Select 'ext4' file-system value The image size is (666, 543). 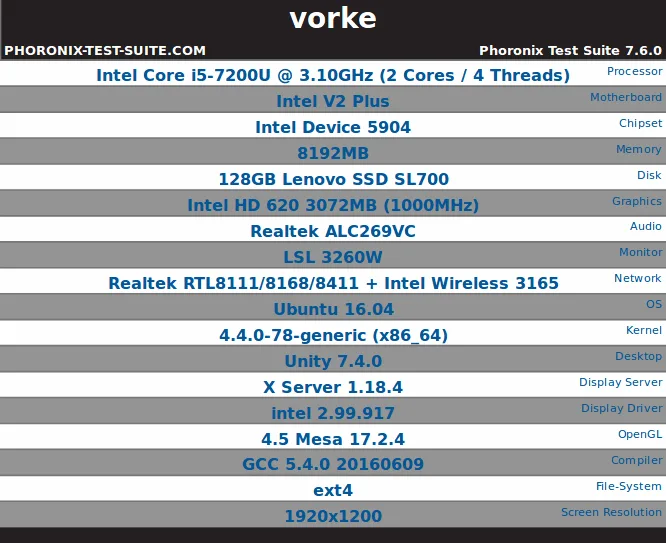pyautogui.click(x=333, y=491)
